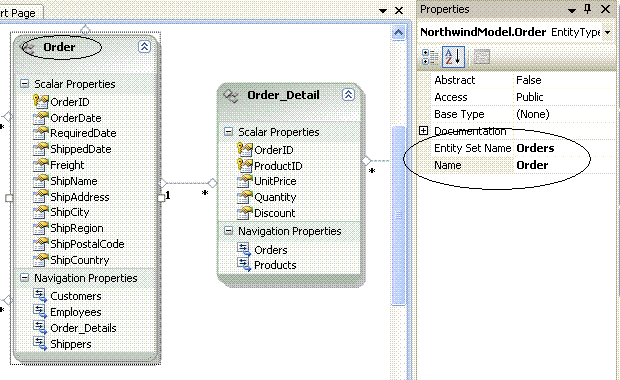Close the Properties panel
The image size is (620, 380).
[605, 9]
